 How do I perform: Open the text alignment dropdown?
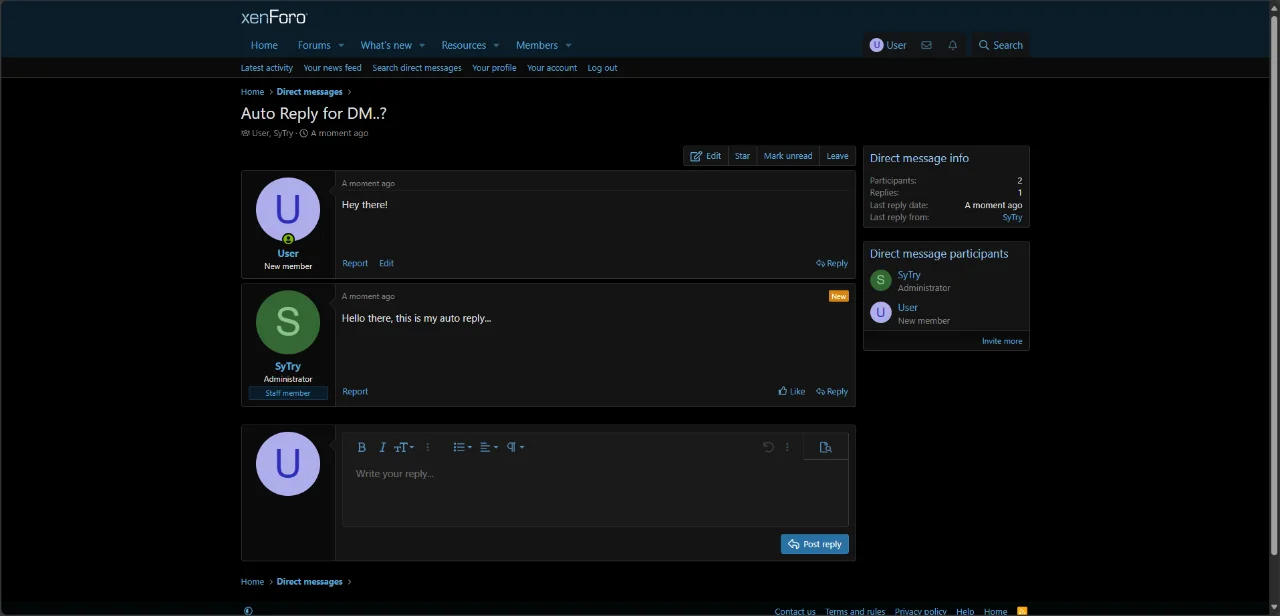[x=489, y=447]
